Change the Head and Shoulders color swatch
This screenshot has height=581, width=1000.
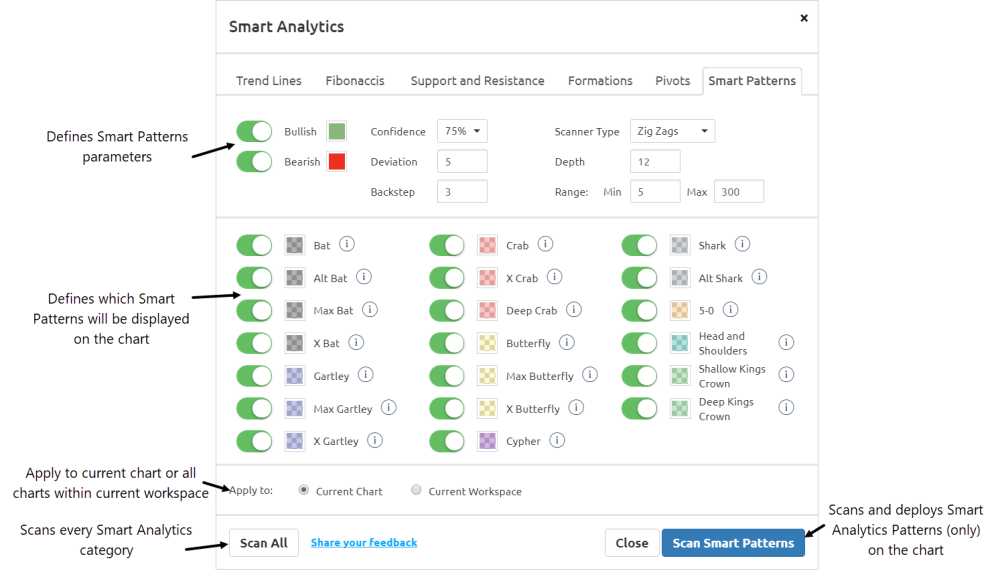tap(680, 343)
